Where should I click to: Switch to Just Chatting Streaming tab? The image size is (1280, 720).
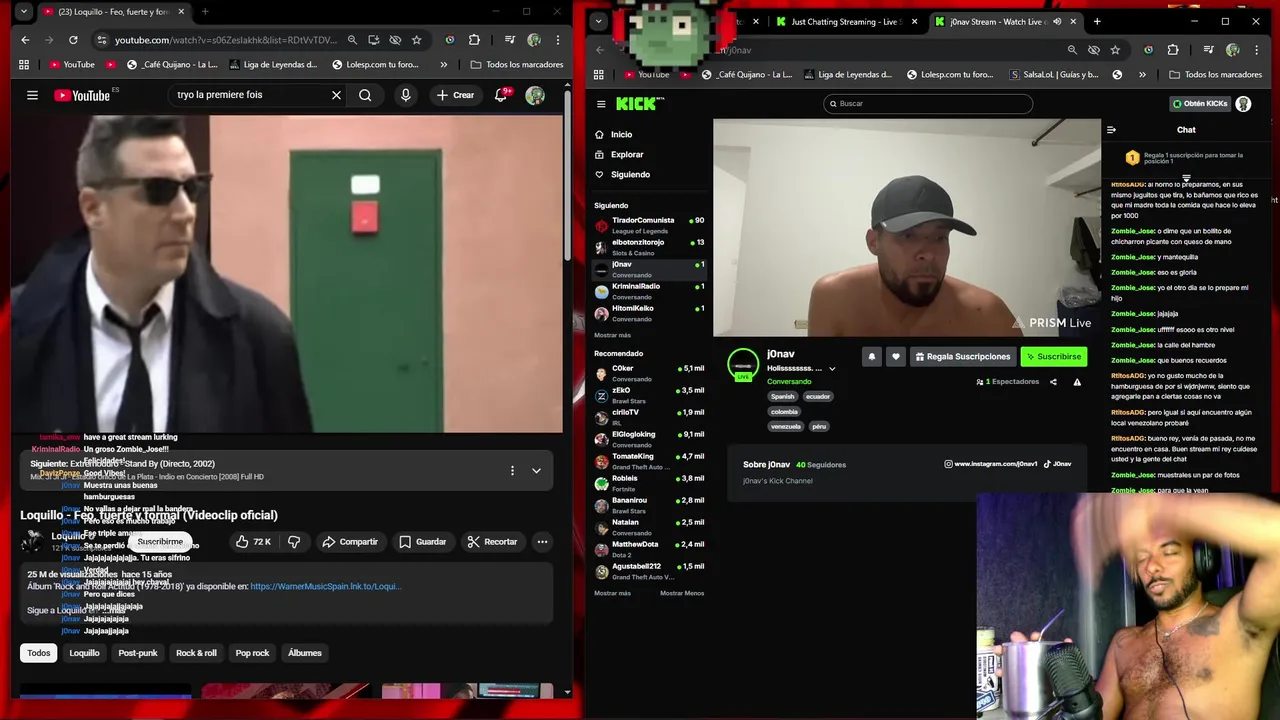coord(847,21)
